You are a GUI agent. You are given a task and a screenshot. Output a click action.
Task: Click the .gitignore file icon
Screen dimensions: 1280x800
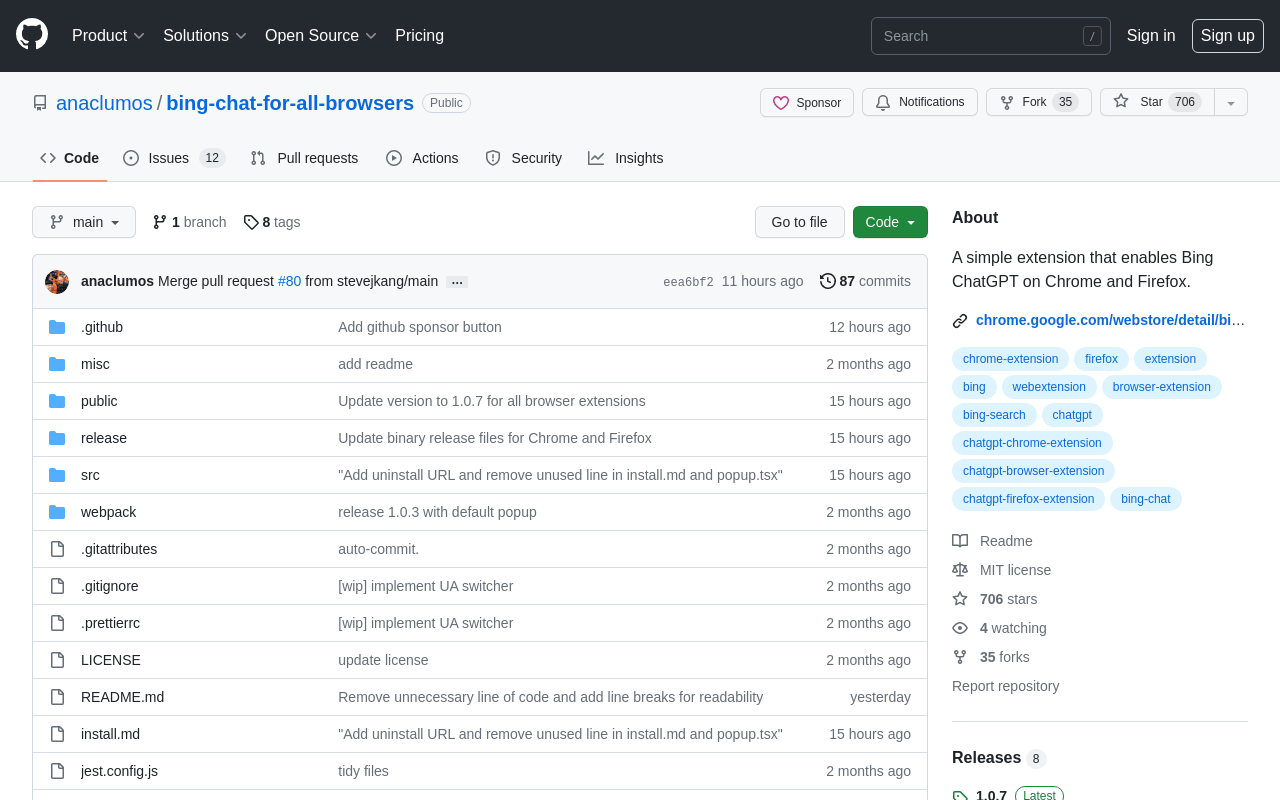57,586
